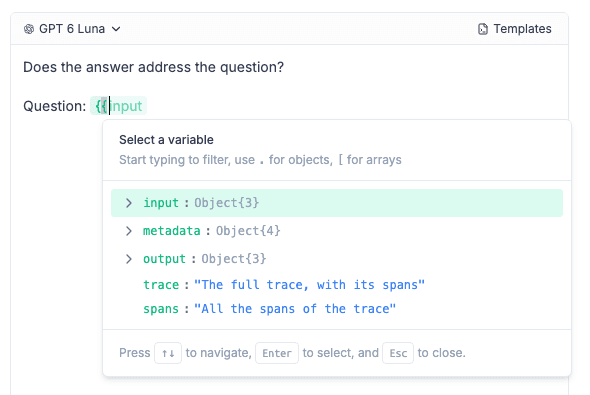Expand the output object chevron
Screen dimensions: 590x395
coord(129,259)
